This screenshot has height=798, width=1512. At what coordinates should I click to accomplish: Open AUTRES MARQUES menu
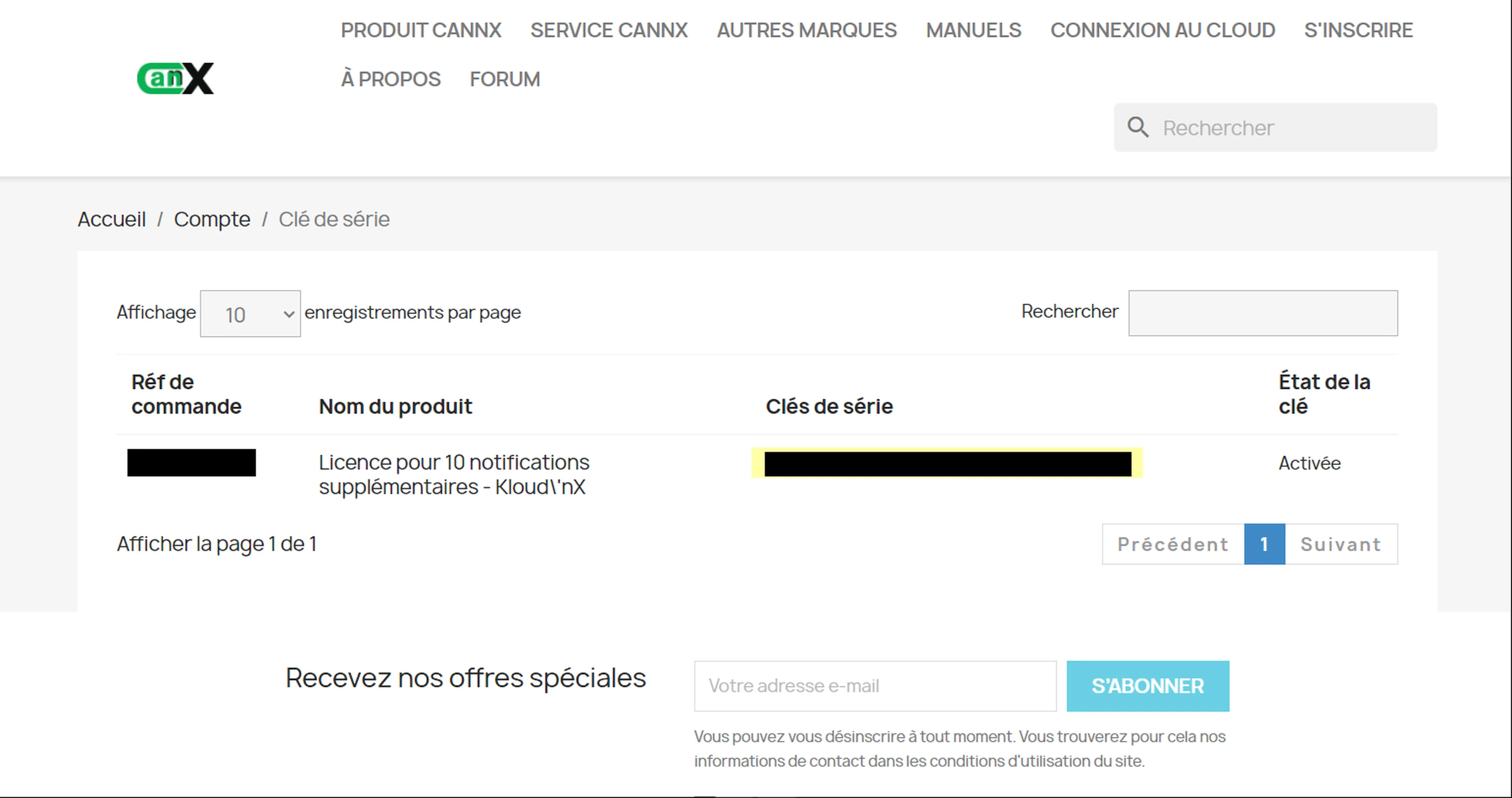[806, 30]
